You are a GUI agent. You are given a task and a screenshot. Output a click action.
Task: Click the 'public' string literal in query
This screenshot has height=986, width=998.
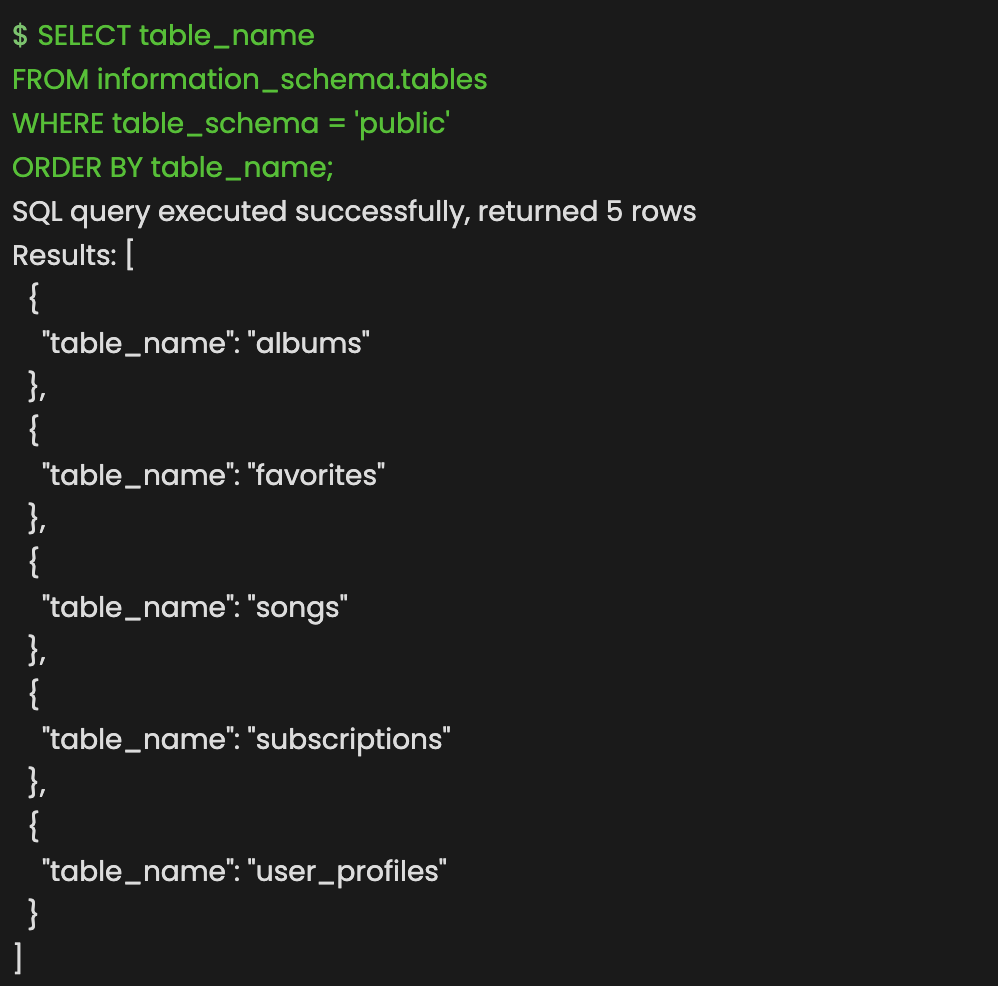402,124
